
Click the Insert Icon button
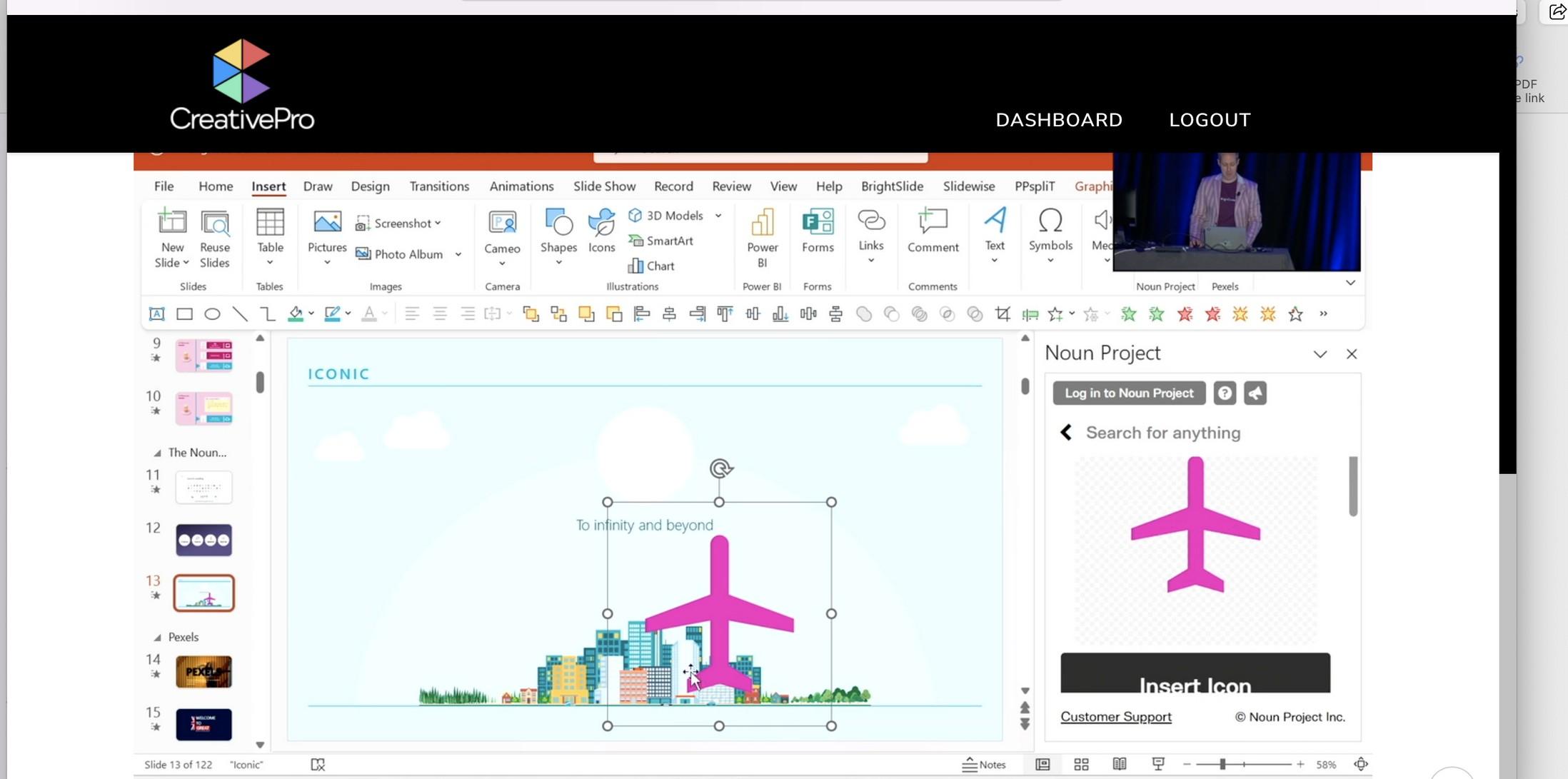[x=1195, y=673]
